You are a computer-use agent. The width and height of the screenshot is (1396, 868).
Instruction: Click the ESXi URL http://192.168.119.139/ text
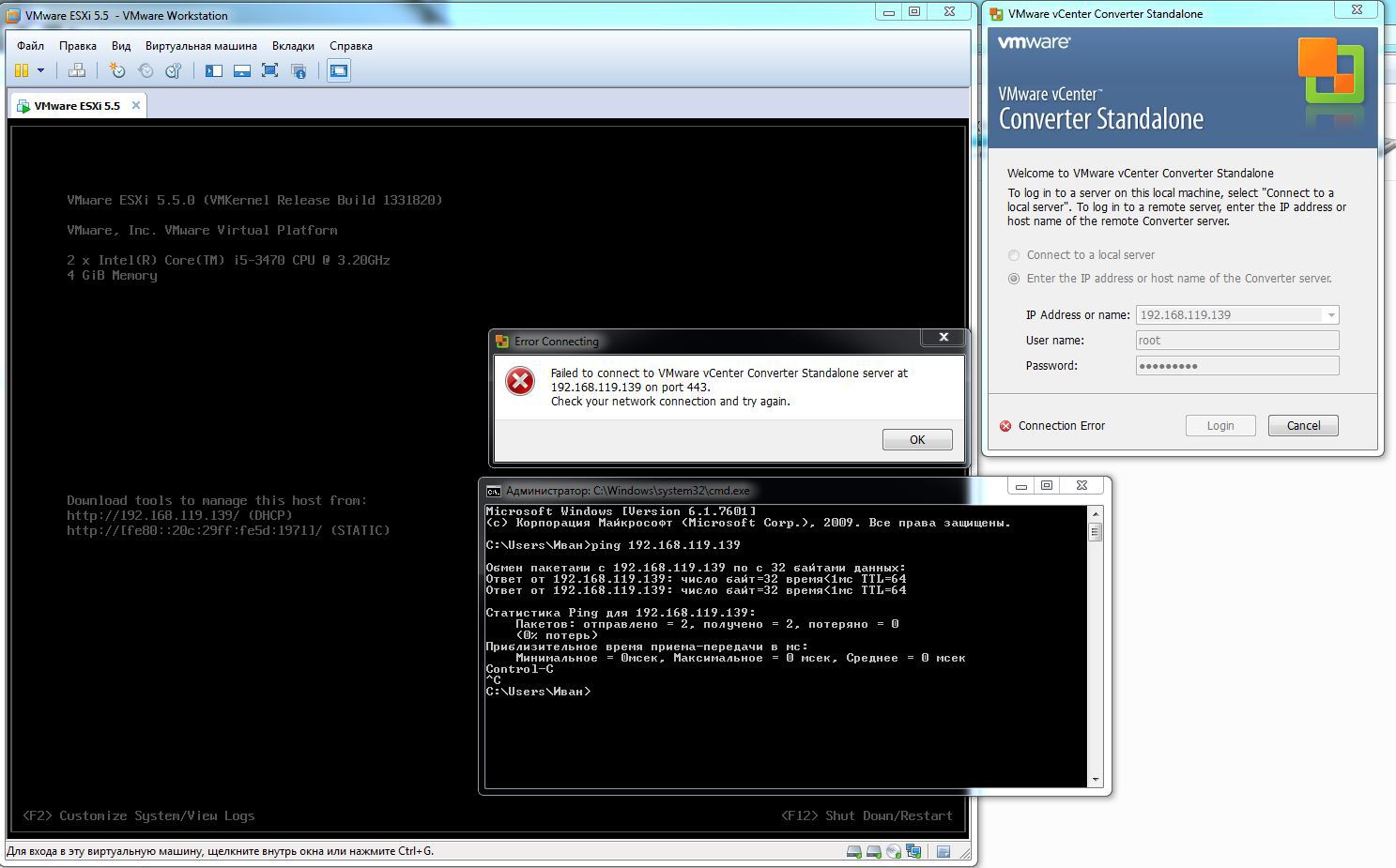tap(154, 515)
